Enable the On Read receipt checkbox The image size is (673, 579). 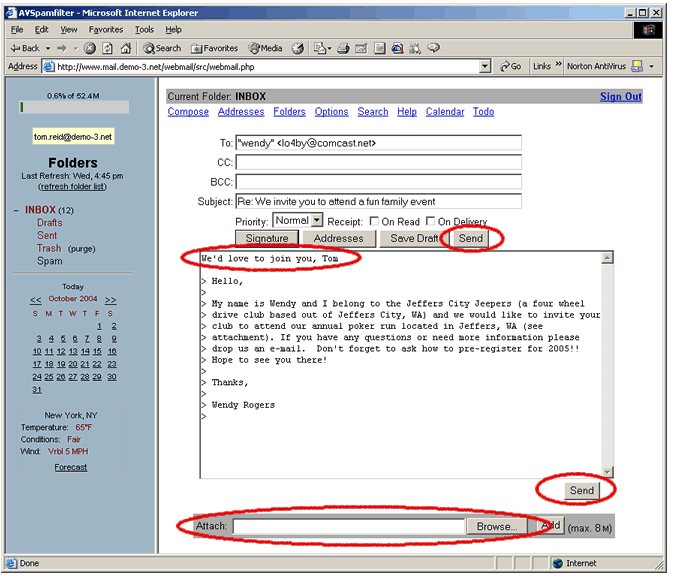pos(373,221)
